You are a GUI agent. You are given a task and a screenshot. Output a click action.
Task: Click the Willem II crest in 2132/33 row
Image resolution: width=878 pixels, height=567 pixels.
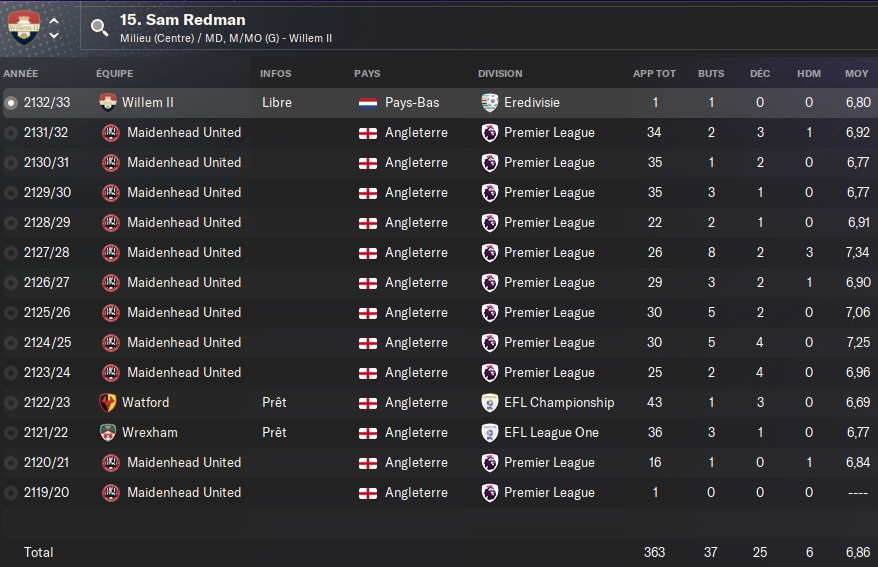pos(109,102)
